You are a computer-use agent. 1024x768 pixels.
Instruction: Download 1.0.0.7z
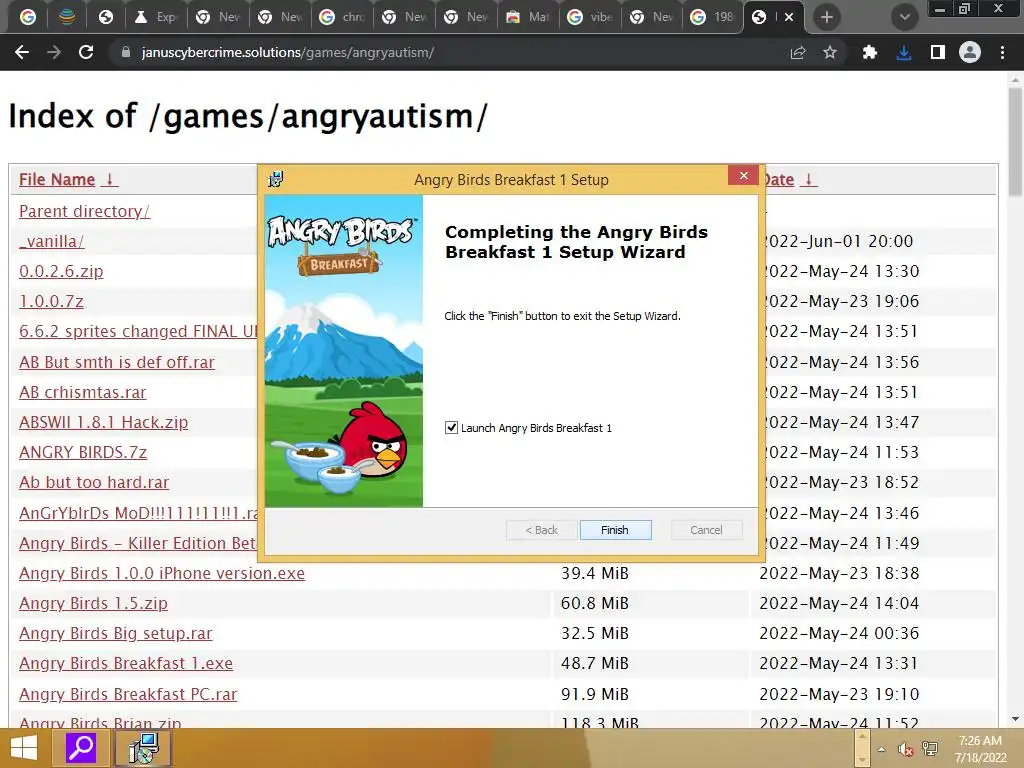[x=52, y=302]
